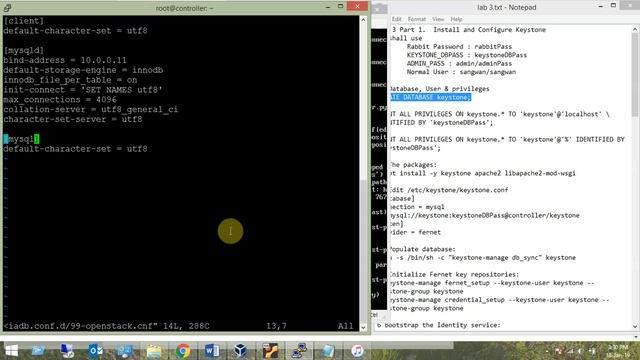The width and height of the screenshot is (640, 360).
Task: Open VirtualBox cube icon in taskbar
Action: pos(240,351)
